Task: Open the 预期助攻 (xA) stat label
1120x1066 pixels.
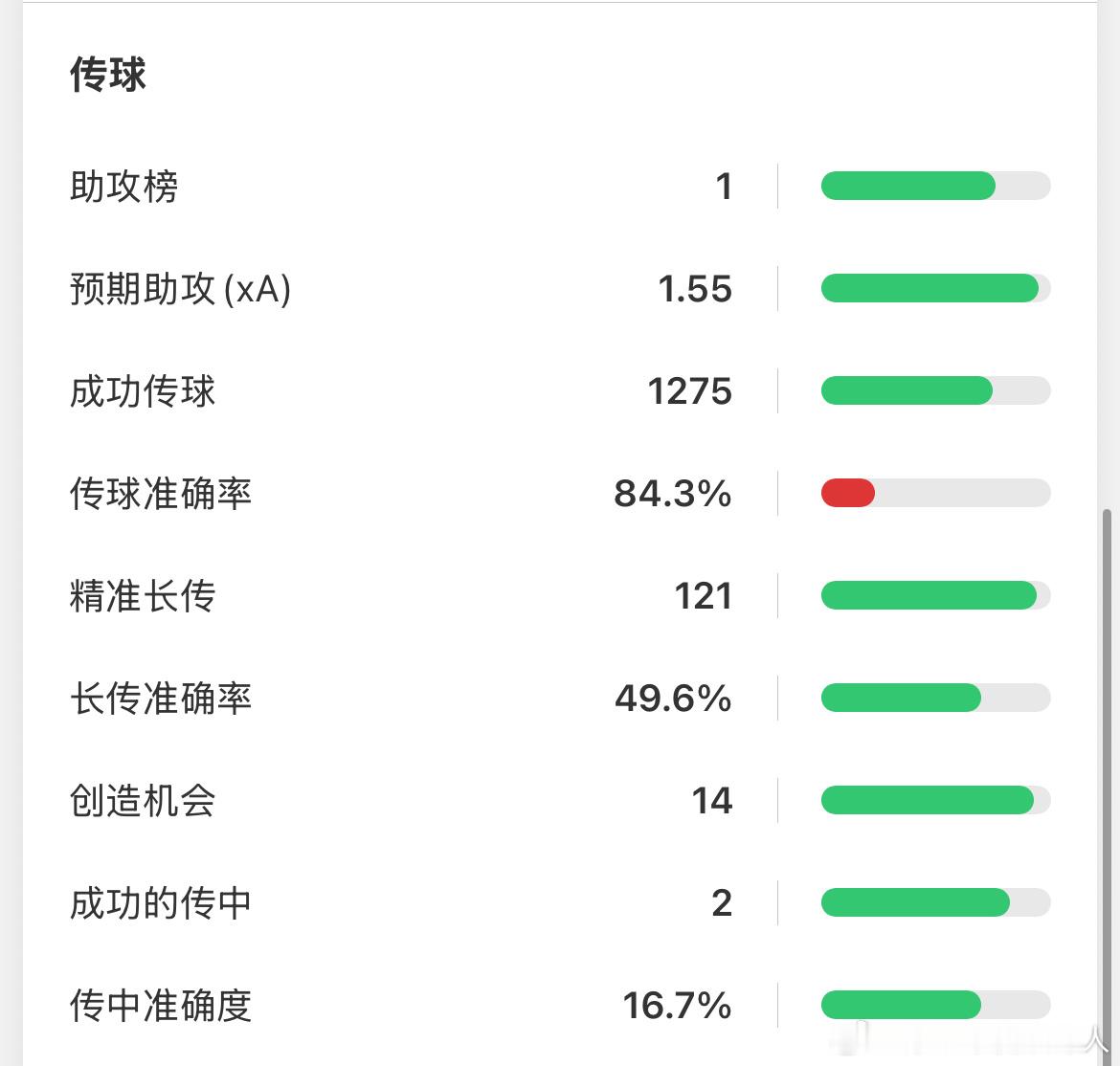Action: [x=180, y=289]
